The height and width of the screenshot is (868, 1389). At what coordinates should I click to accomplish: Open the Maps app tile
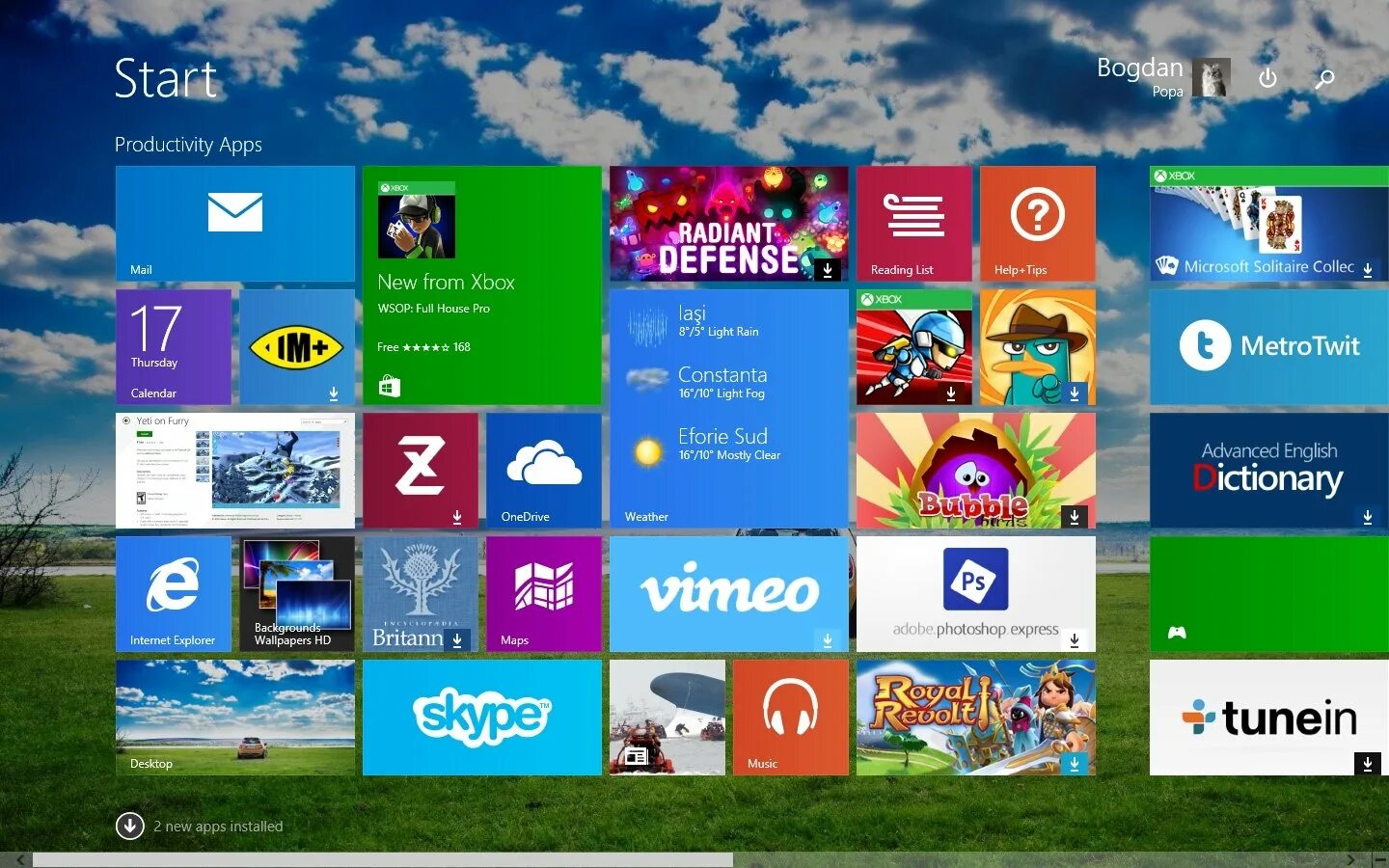(x=543, y=591)
